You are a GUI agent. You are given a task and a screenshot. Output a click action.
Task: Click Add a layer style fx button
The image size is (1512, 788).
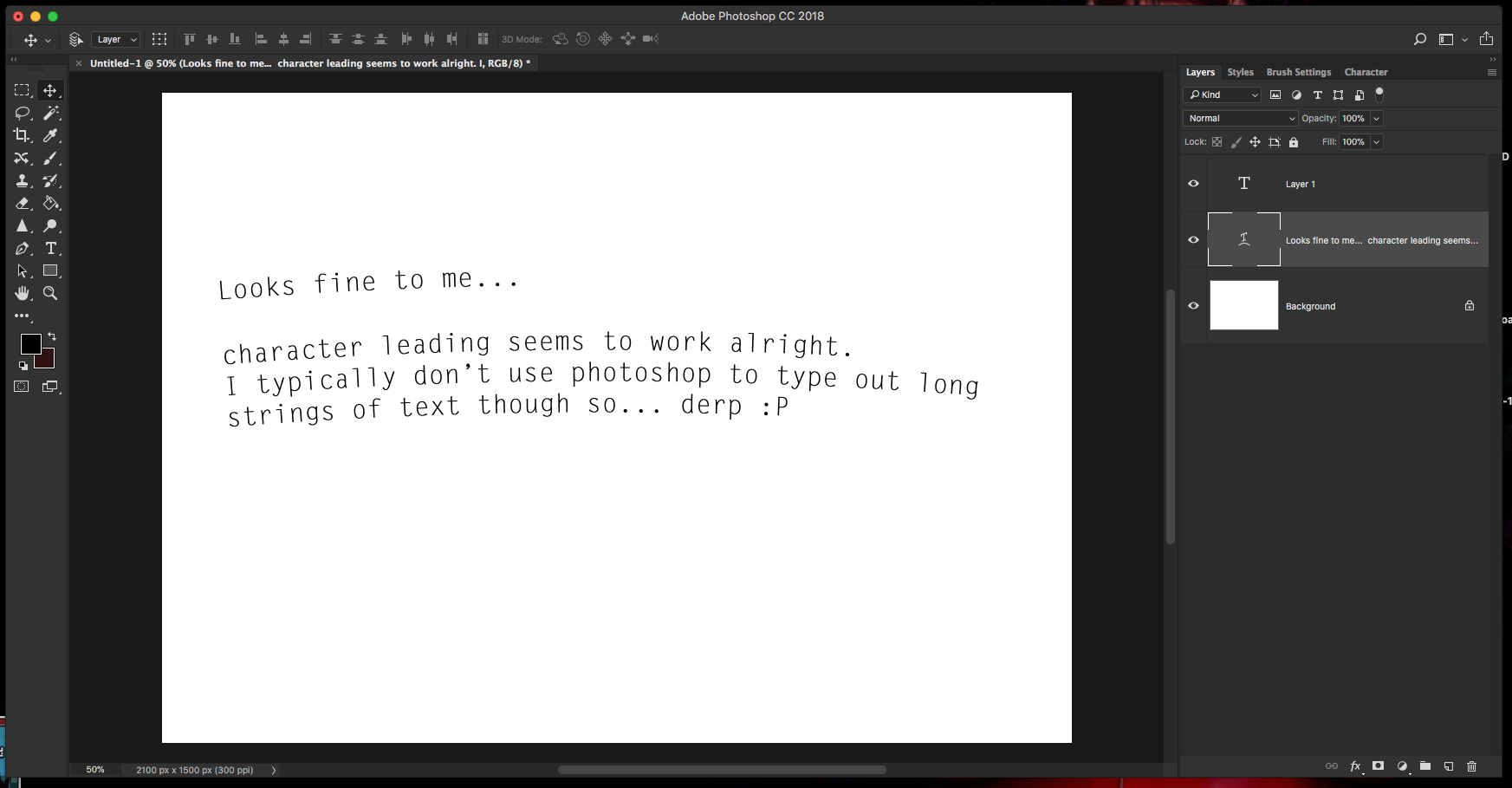1356,766
